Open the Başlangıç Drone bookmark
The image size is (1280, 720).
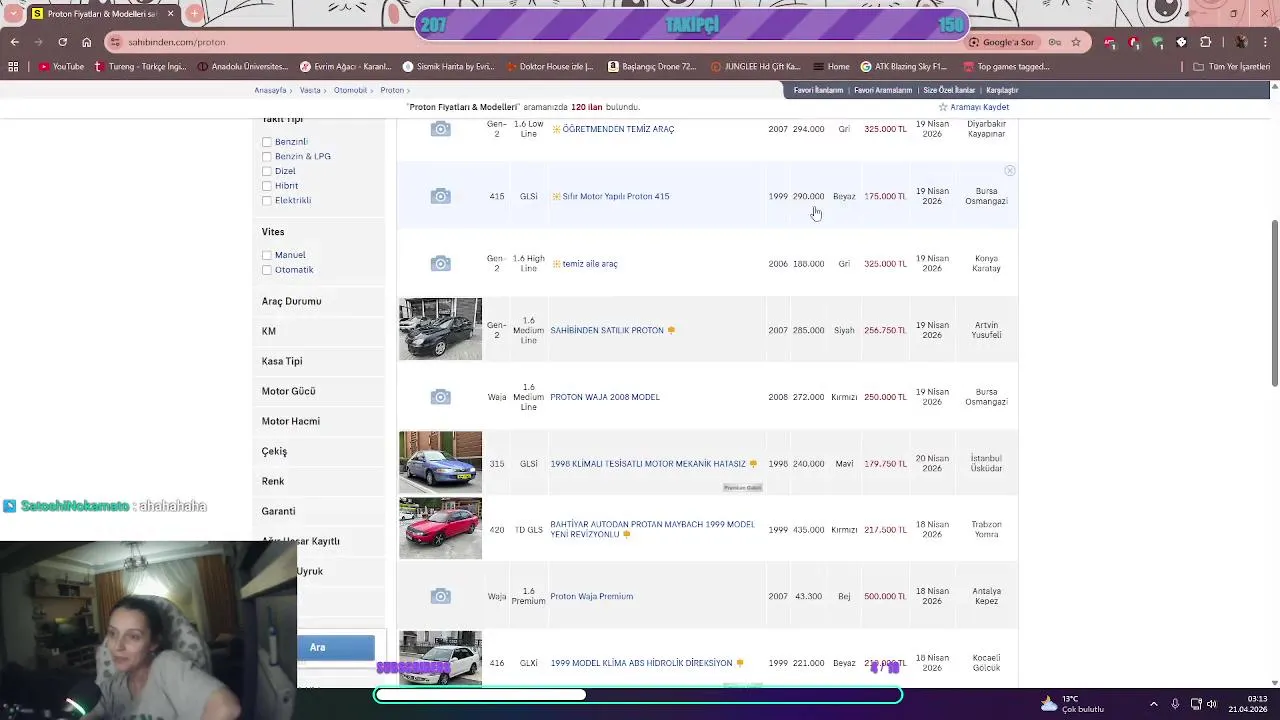pos(650,67)
